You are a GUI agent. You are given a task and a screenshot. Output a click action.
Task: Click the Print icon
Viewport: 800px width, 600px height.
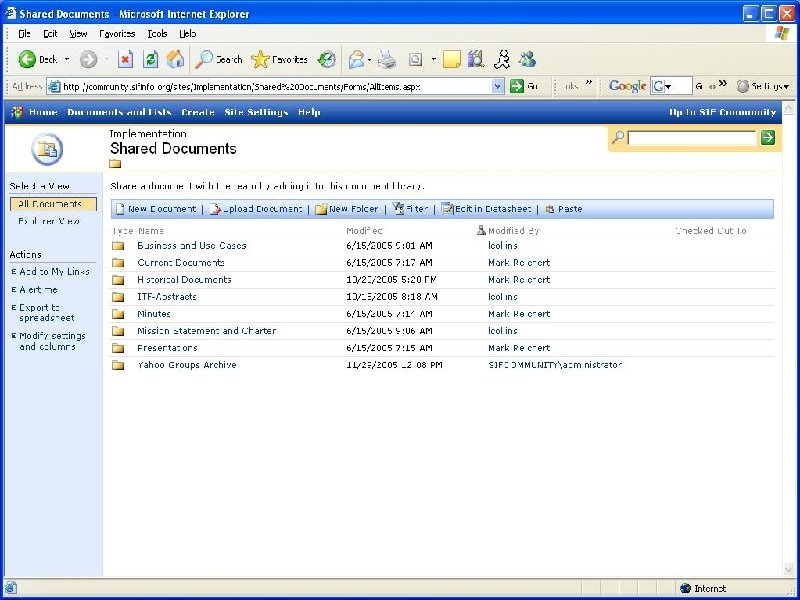tap(387, 60)
